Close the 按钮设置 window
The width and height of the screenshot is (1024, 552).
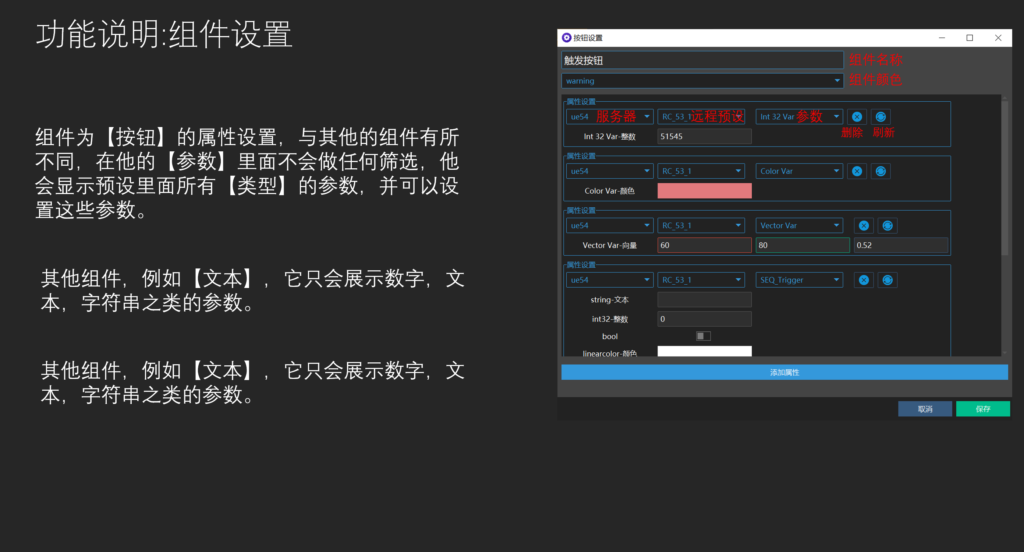pos(998,38)
